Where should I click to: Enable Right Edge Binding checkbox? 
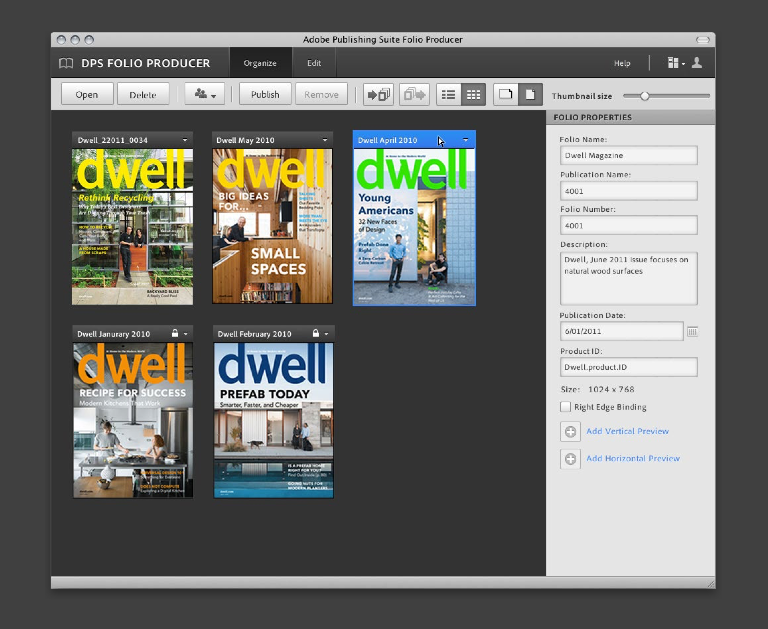[x=565, y=407]
